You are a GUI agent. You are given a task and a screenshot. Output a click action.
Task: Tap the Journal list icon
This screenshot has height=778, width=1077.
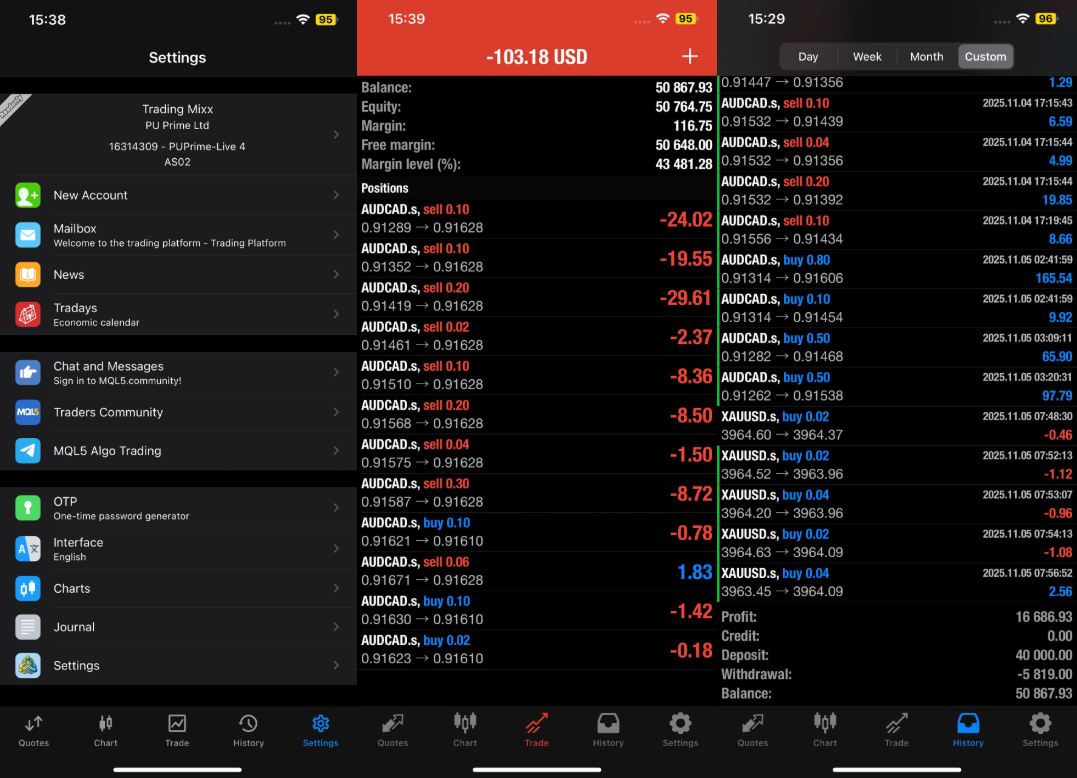click(28, 627)
